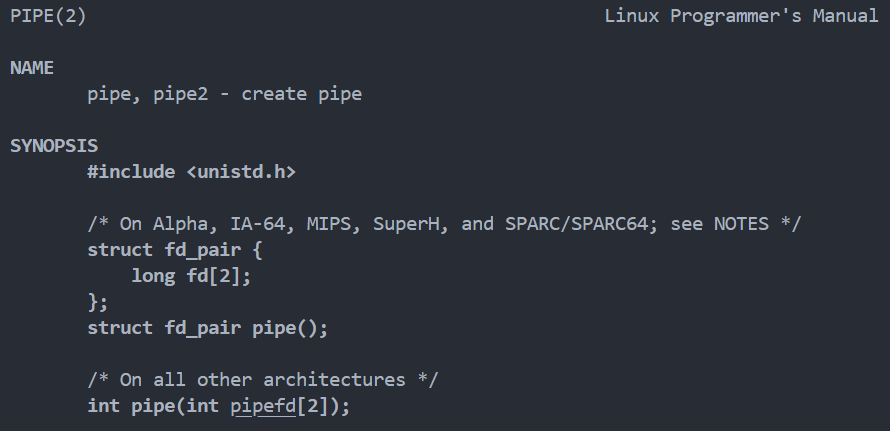The image size is (890, 431).
Task: Click the Linux Programmer's Manual header text
Action: 741,16
